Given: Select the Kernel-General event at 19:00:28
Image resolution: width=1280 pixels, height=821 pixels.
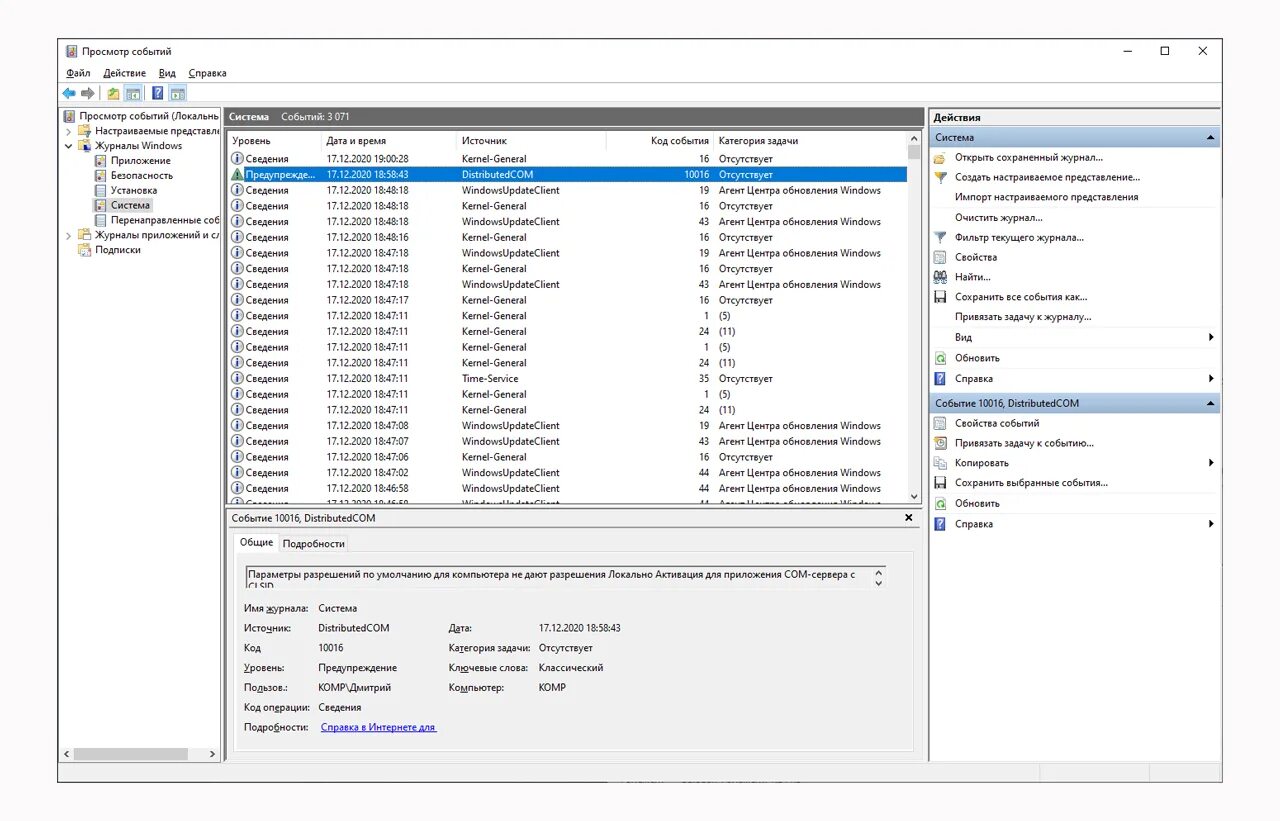Looking at the screenshot, I should (567, 159).
